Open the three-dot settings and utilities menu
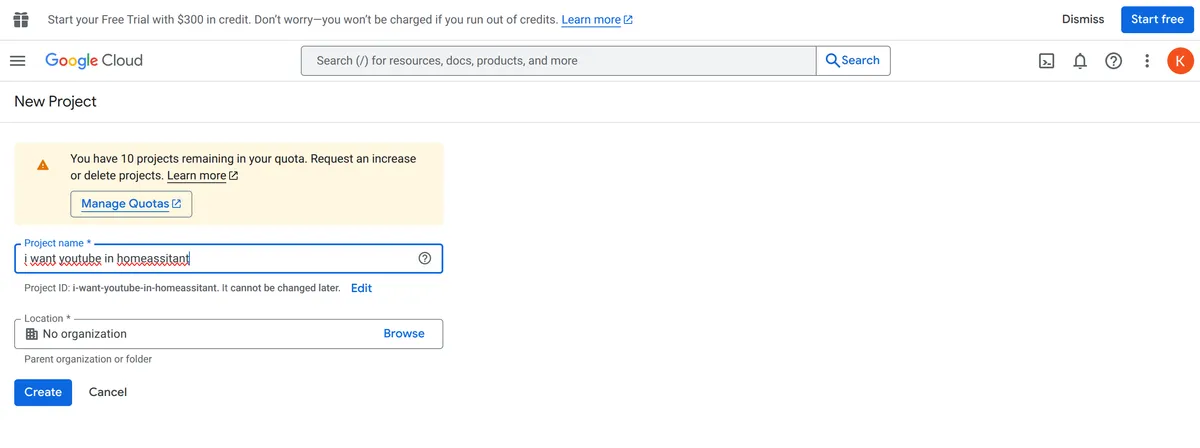Viewport: 1200px width, 448px height. 1147,61
